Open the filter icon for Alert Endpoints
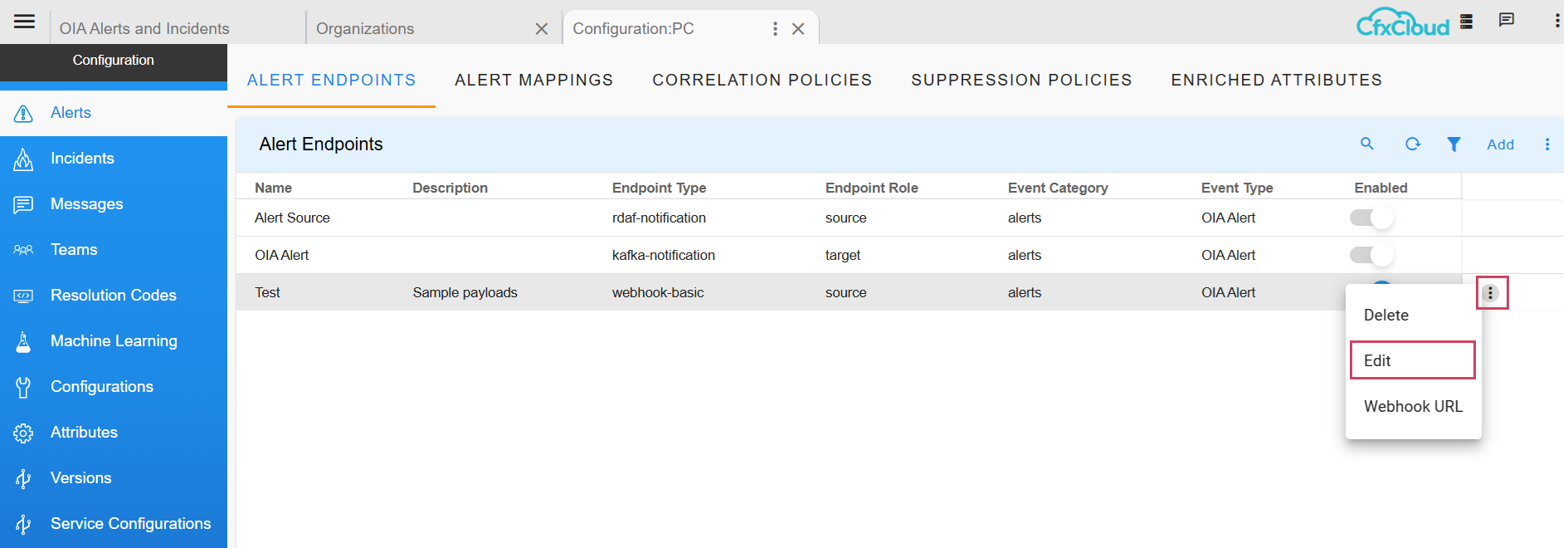This screenshot has height=548, width=1568. (x=1454, y=144)
